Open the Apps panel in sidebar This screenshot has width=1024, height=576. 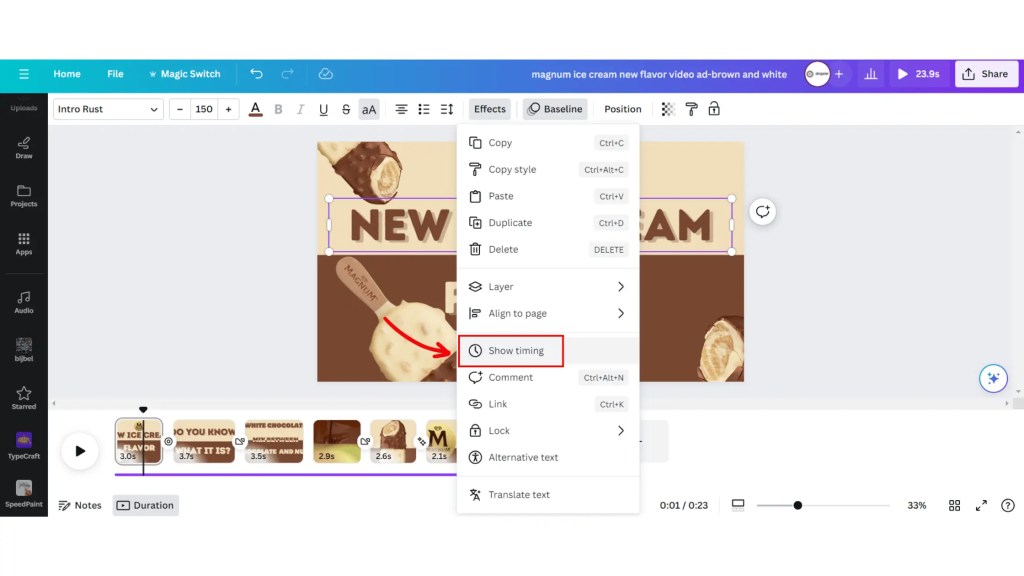coord(24,243)
